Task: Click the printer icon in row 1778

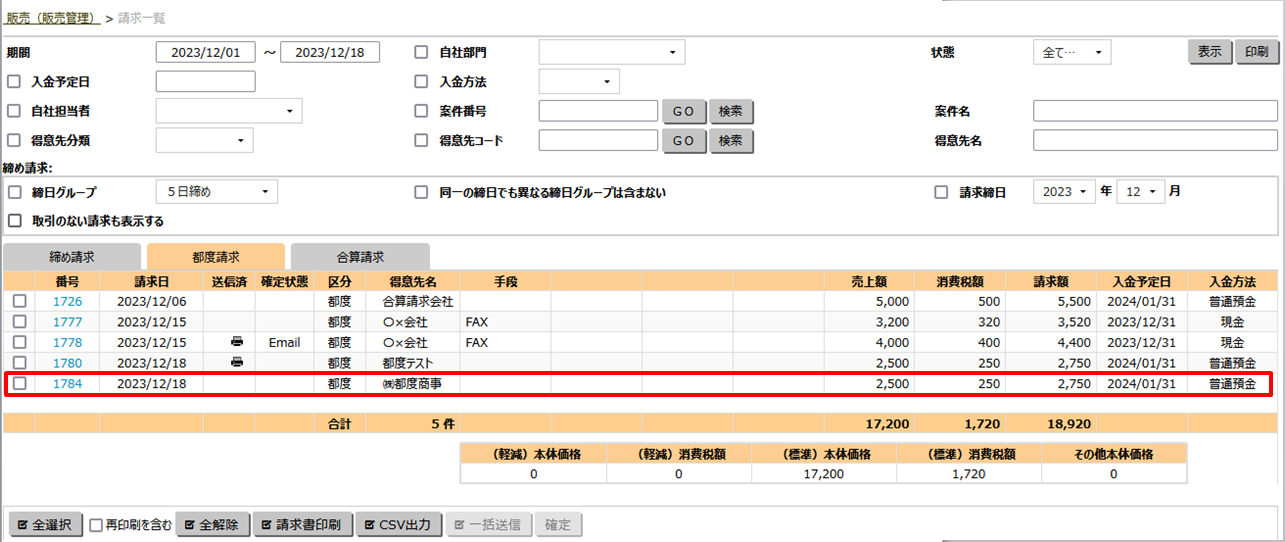Action: 236,342
